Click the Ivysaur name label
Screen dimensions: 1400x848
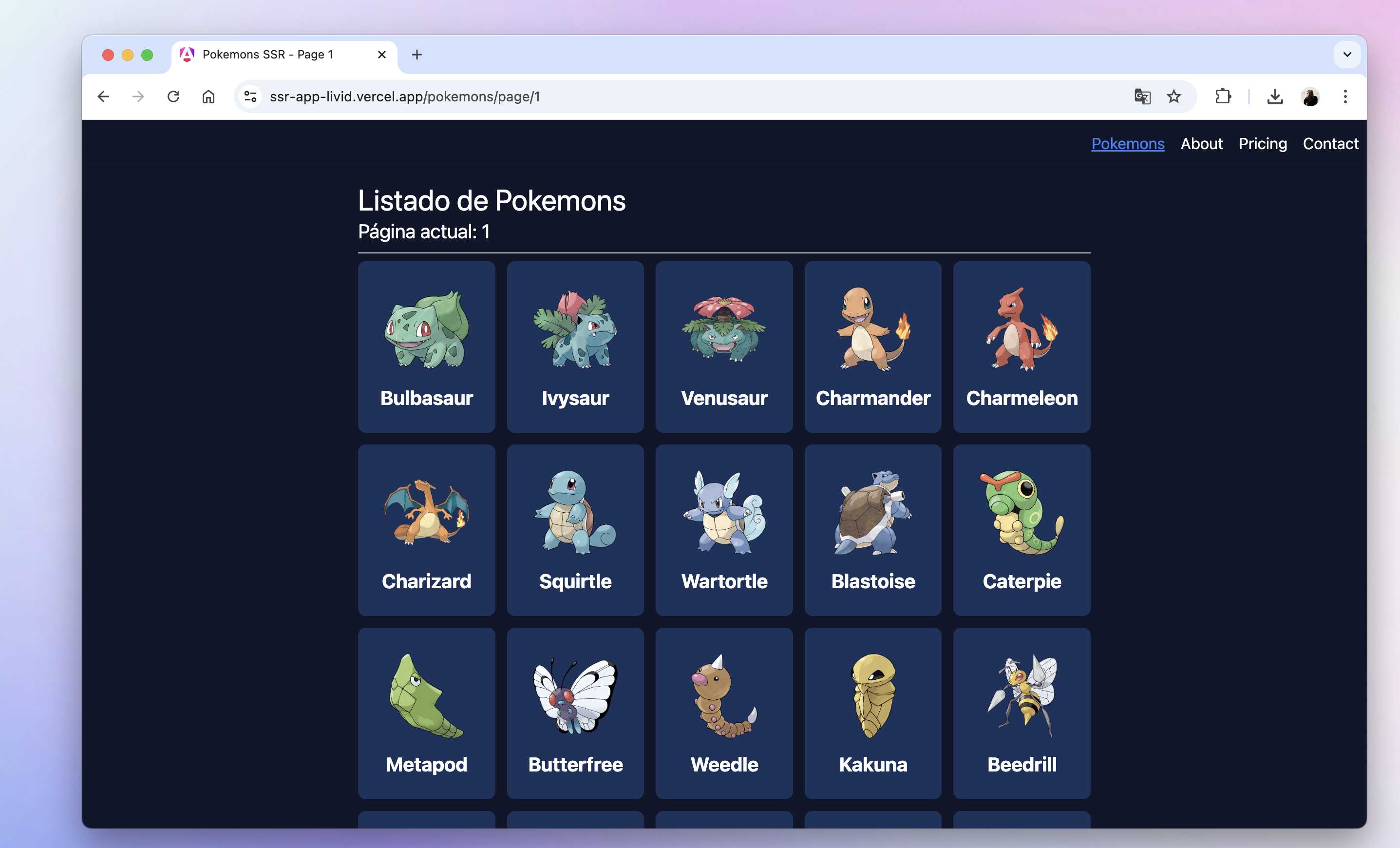(575, 399)
